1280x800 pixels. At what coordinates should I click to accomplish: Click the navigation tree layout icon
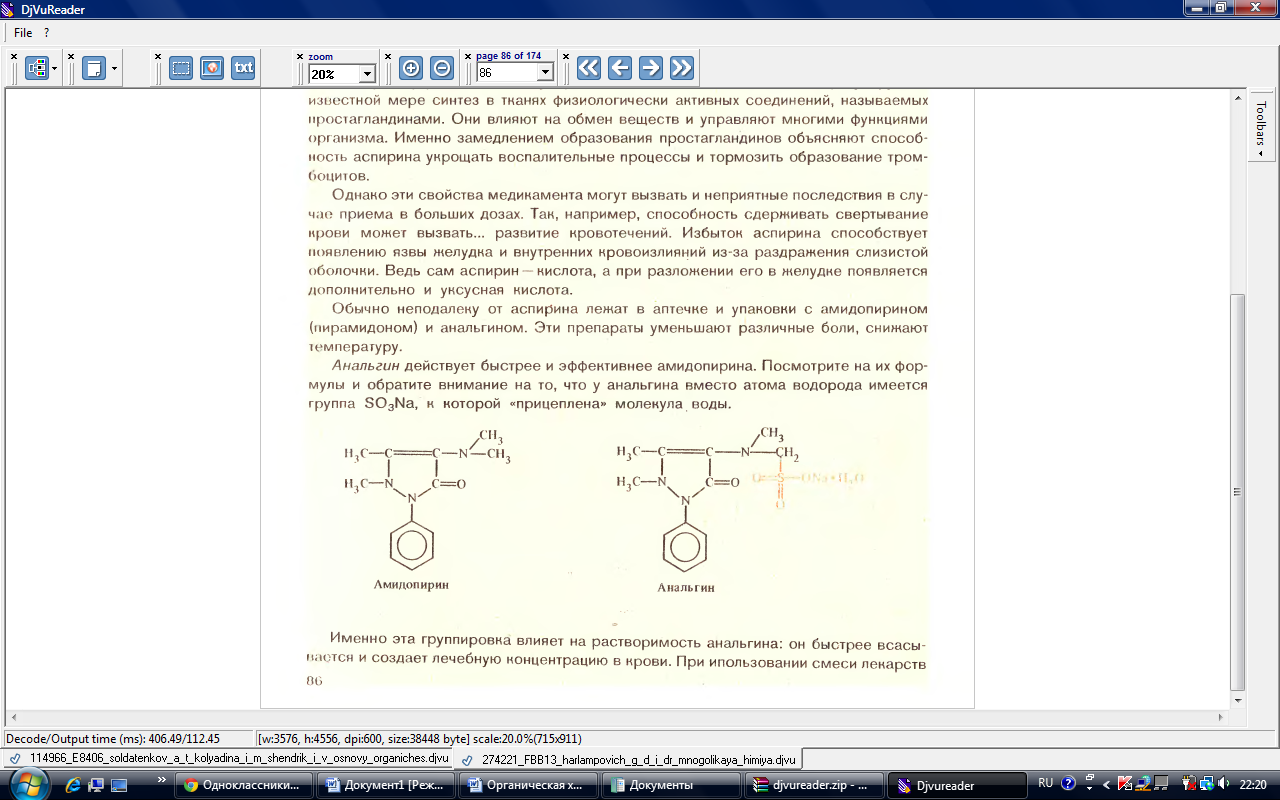click(37, 68)
